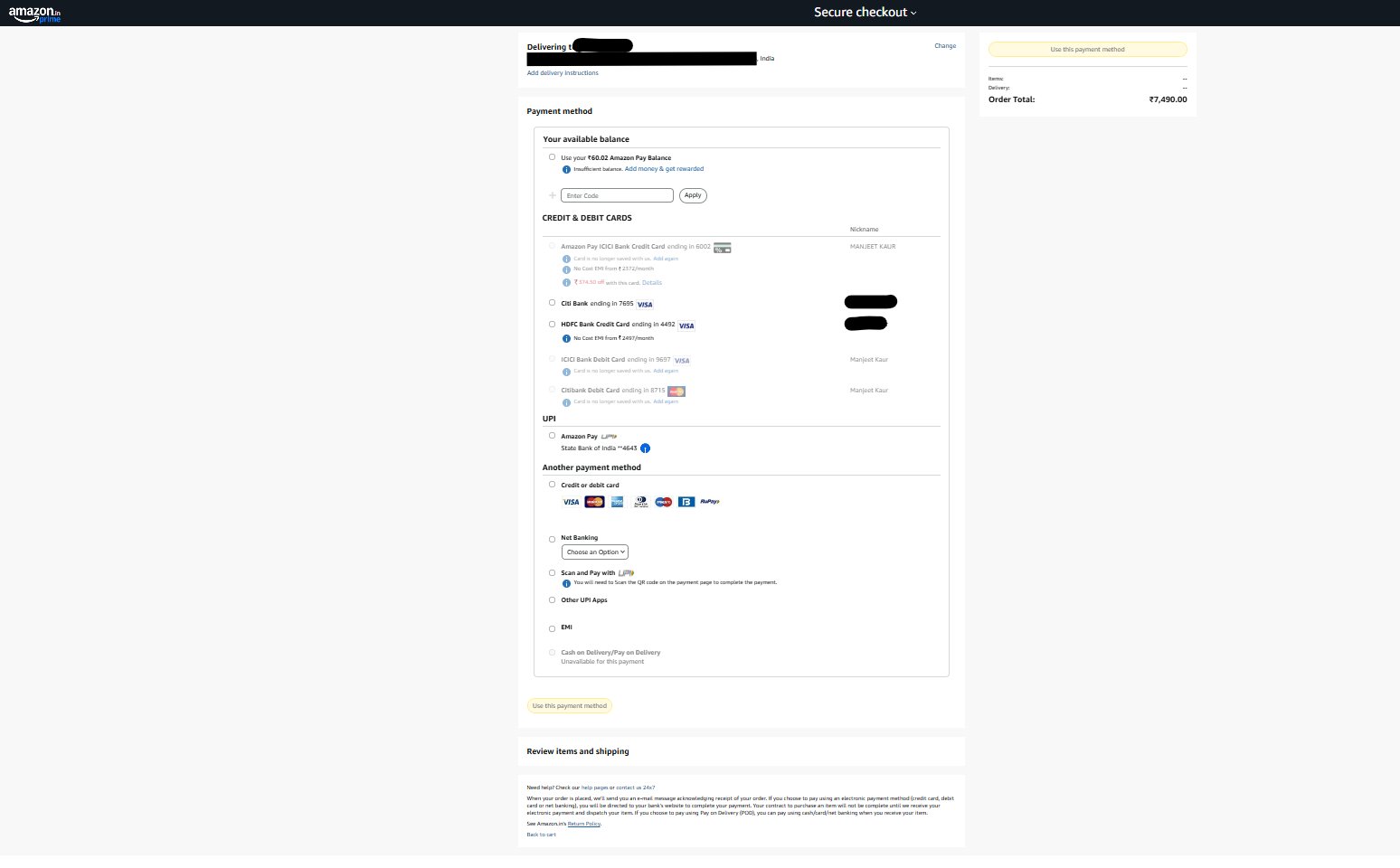The width and height of the screenshot is (1400, 868).
Task: Click the UPI logo next to Amazon Pay
Action: pyautogui.click(x=608, y=436)
